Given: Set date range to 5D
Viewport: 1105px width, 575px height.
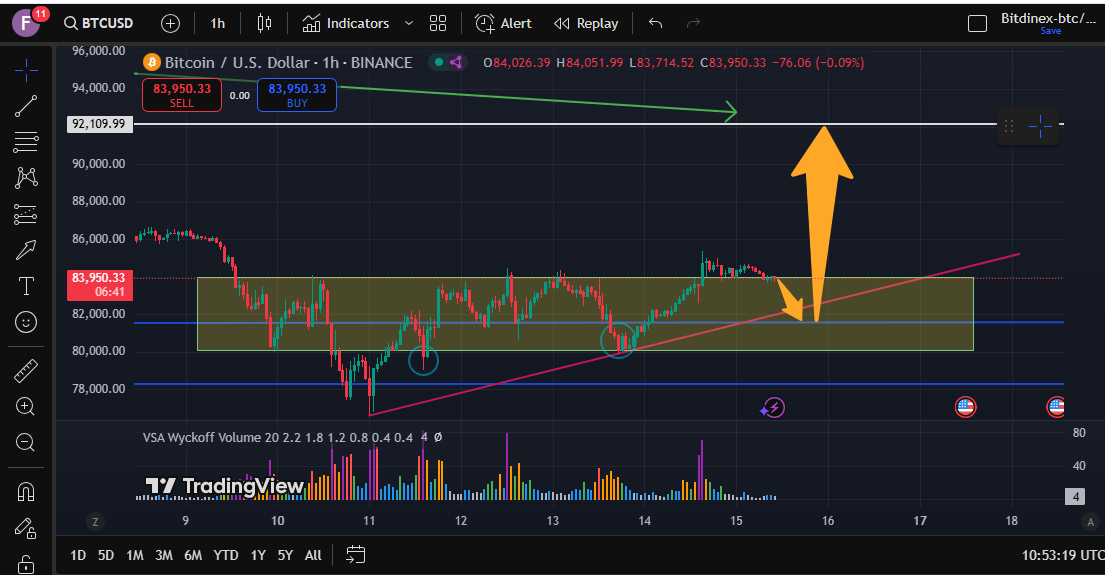Looking at the screenshot, I should tap(106, 555).
